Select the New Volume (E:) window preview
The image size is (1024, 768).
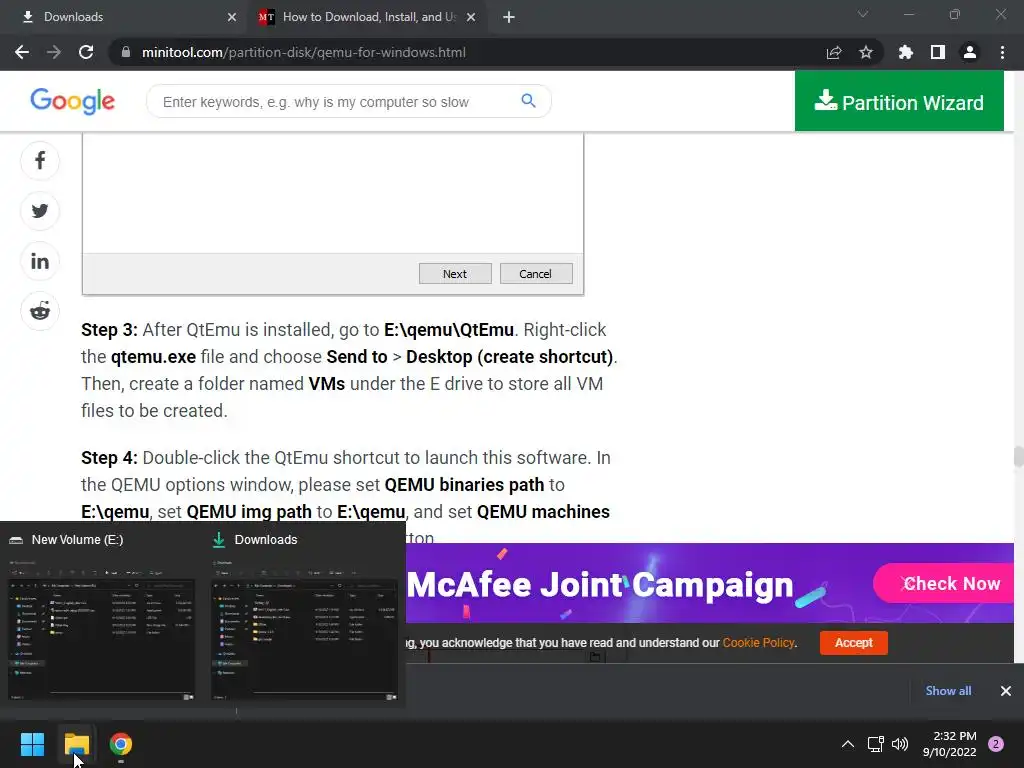(101, 616)
